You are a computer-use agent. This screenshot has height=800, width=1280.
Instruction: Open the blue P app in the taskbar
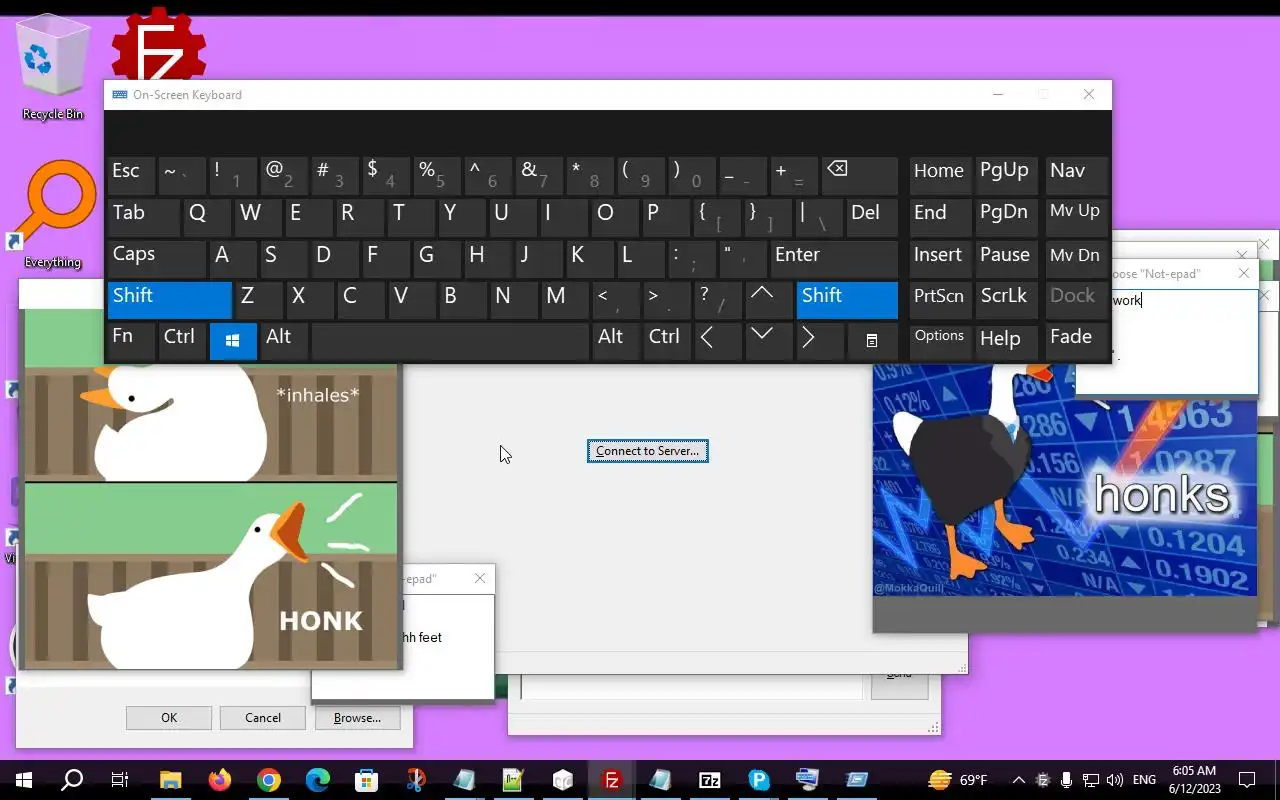[759, 780]
